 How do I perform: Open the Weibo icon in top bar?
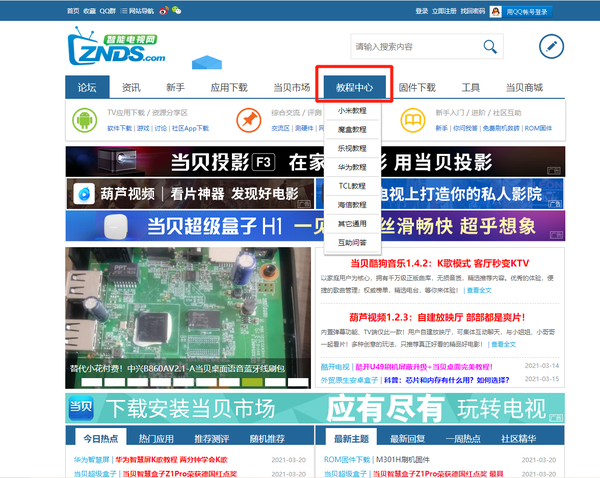[x=164, y=11]
